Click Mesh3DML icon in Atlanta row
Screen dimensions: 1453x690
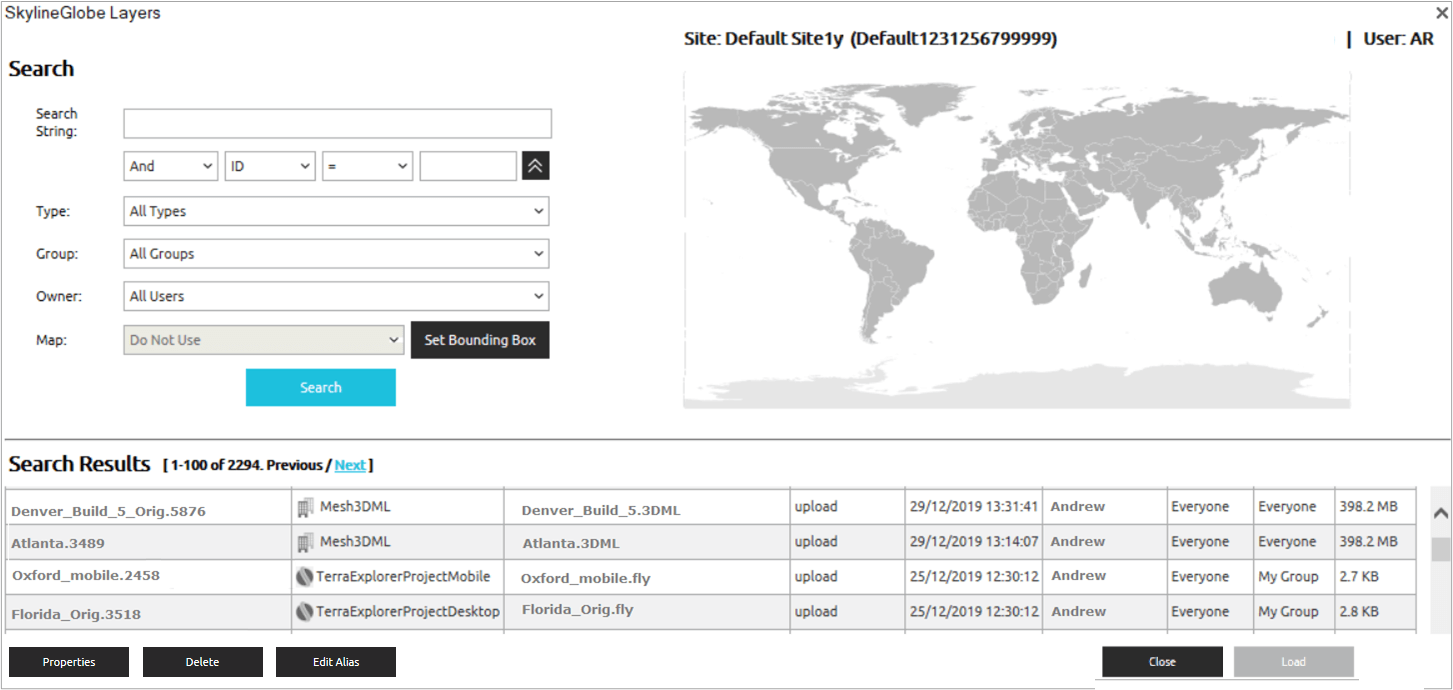pyautogui.click(x=306, y=542)
